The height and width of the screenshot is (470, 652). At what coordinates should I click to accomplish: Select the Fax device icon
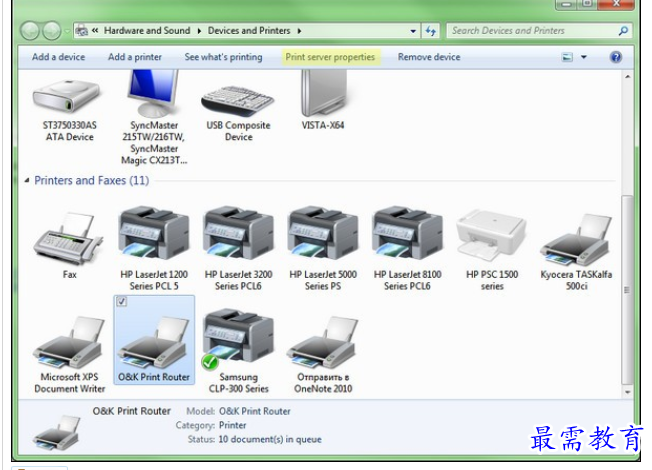coord(69,239)
